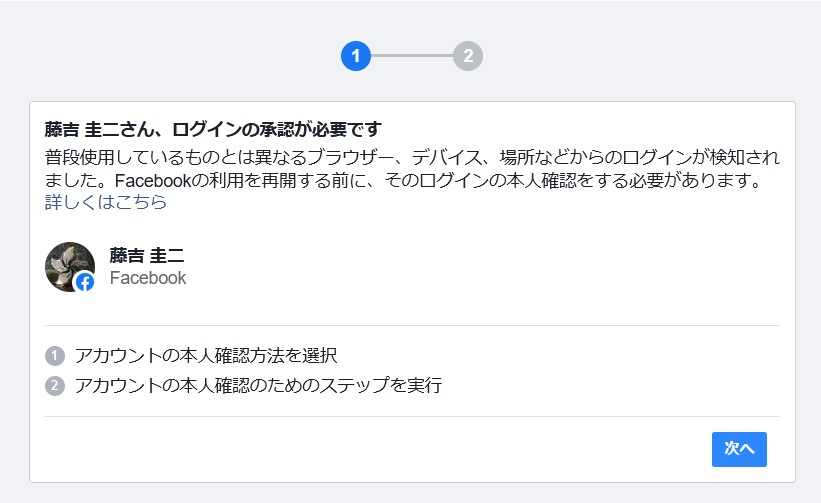The width and height of the screenshot is (821, 503).
Task: Click the heading 藤吉 圭二さん、ログインの承認が必要です
Action: (x=213, y=129)
